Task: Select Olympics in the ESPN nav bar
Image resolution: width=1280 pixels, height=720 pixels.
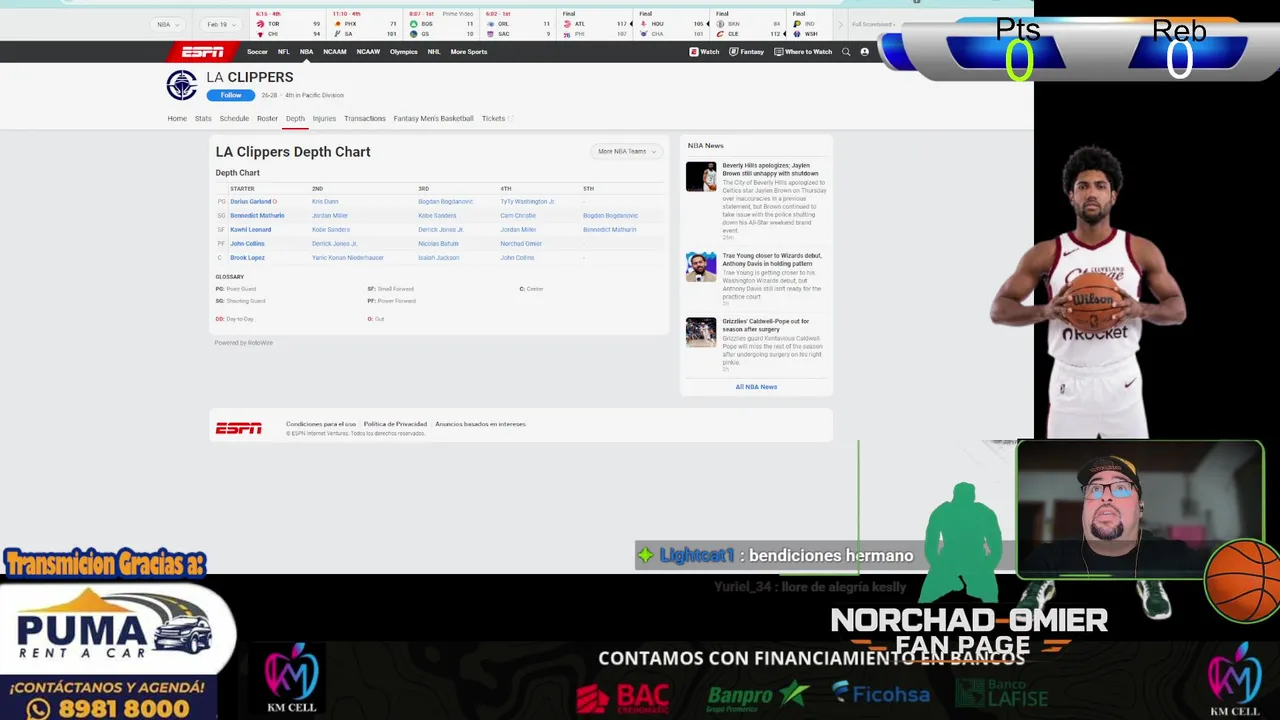Action: tap(404, 52)
